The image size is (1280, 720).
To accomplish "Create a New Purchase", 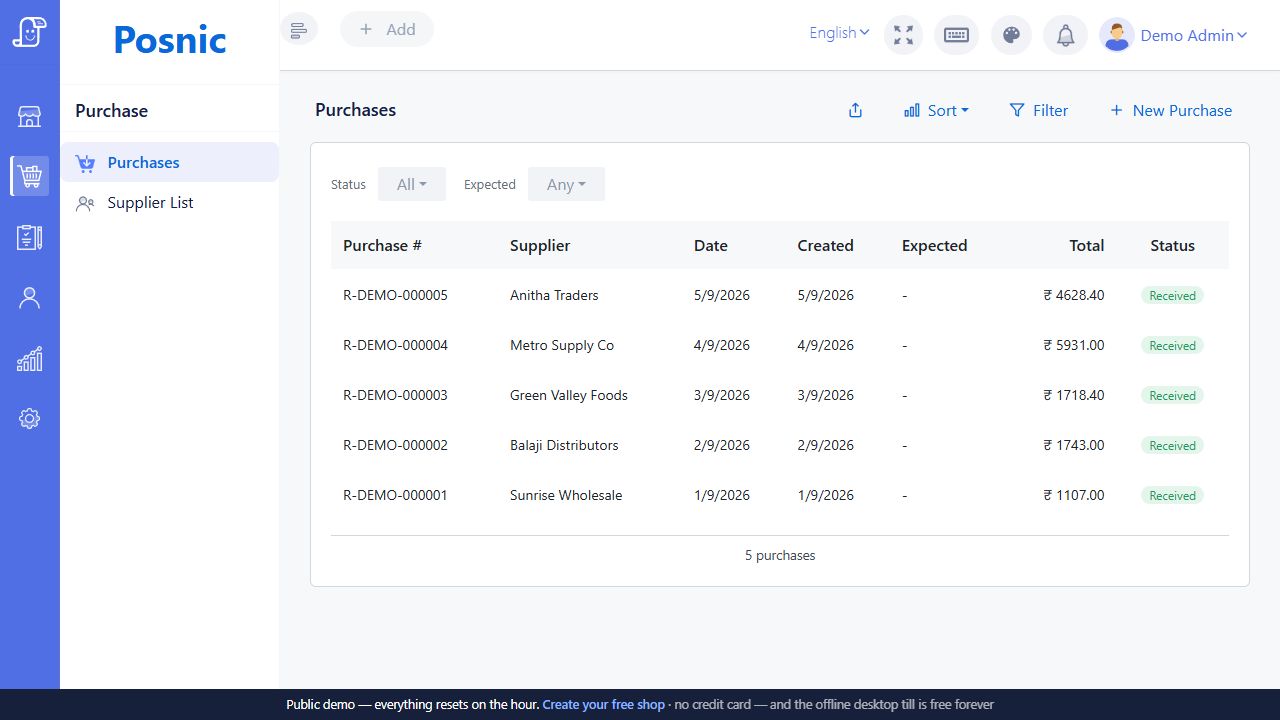I will pyautogui.click(x=1171, y=110).
